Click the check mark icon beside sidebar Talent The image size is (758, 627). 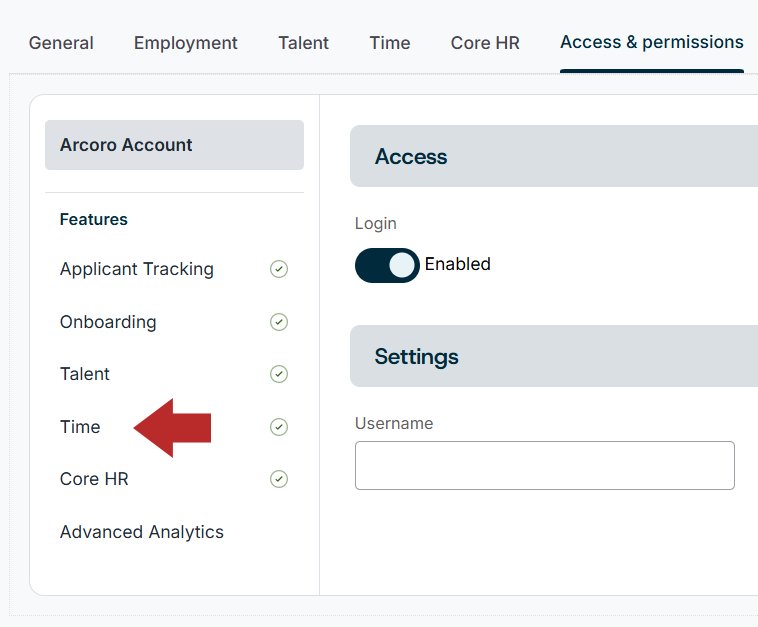(x=279, y=374)
